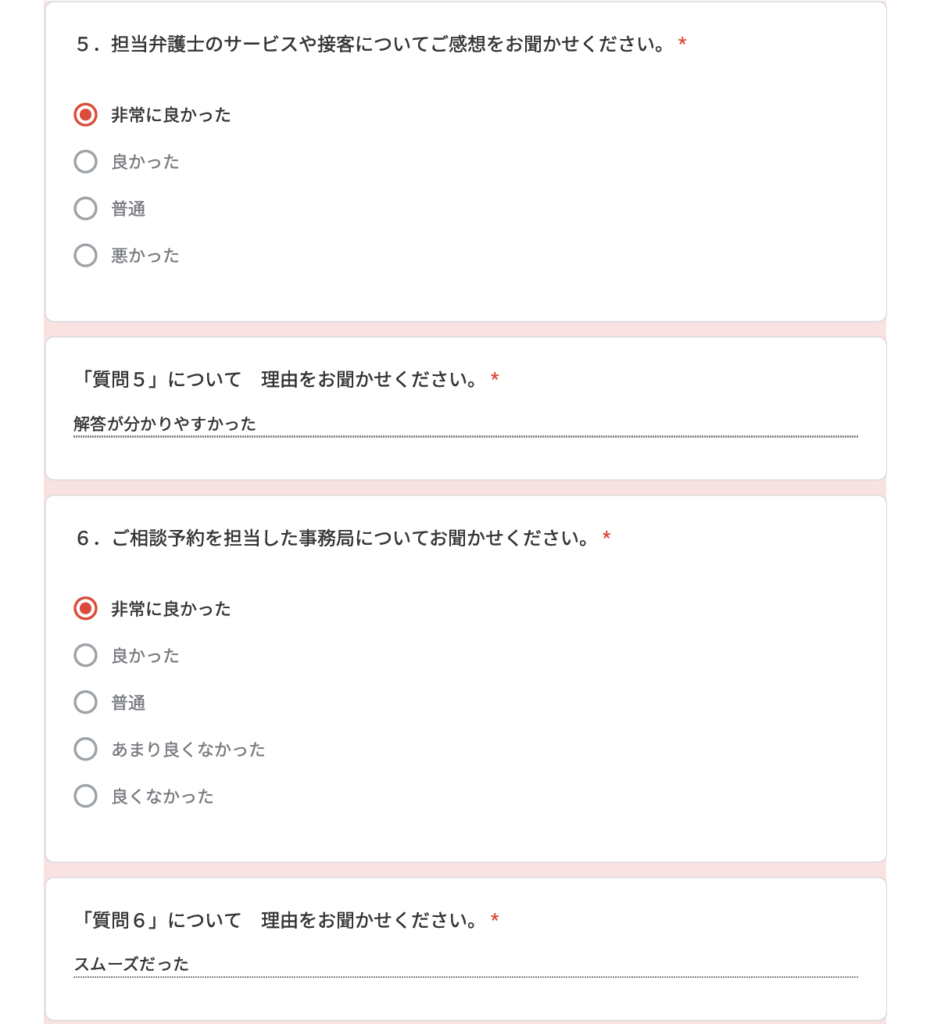Pick 悪かった in question 5
The width and height of the screenshot is (930, 1024).
tap(86, 255)
